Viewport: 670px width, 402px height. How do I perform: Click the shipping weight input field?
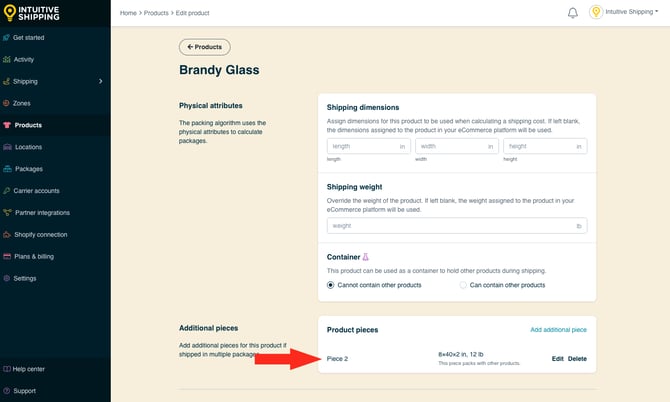pos(457,226)
